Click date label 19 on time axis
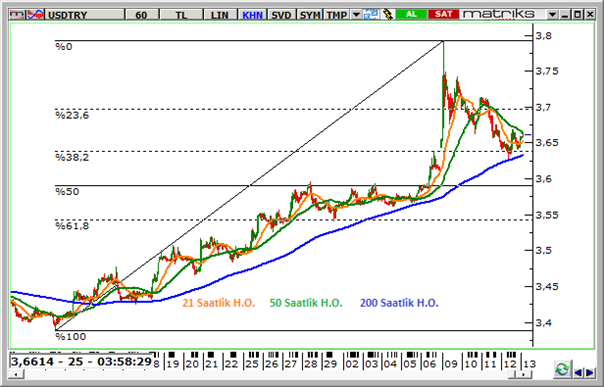This screenshot has height=387, width=604. pos(173,364)
